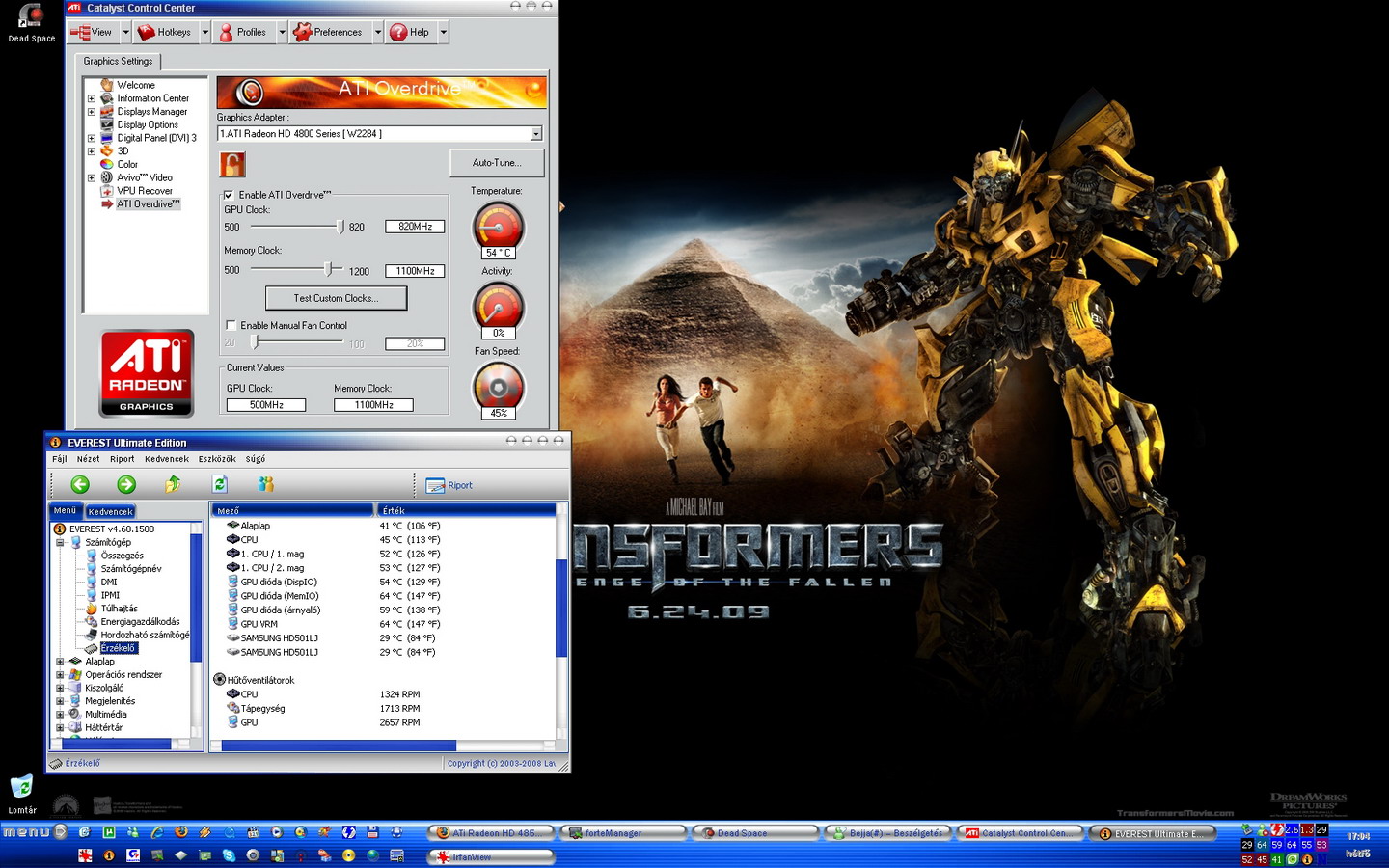Screen dimensions: 1389x868
Task: Select Összegzés in the EVEREST tree
Action: click(122, 556)
